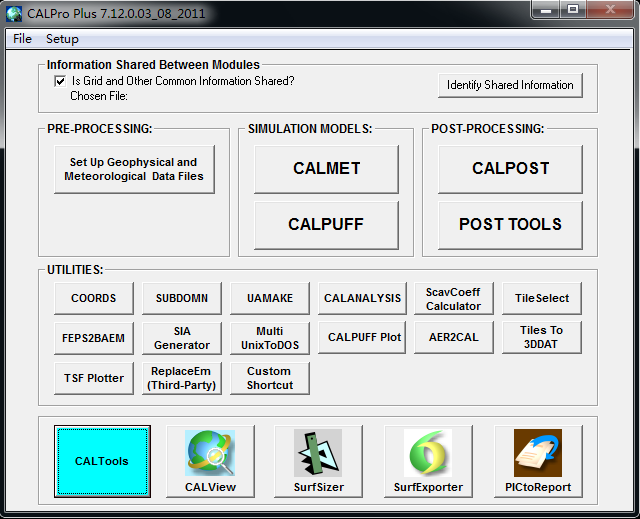Open Set Up Geophysical and Meteorological Data Files
This screenshot has height=519, width=640.
(133, 169)
